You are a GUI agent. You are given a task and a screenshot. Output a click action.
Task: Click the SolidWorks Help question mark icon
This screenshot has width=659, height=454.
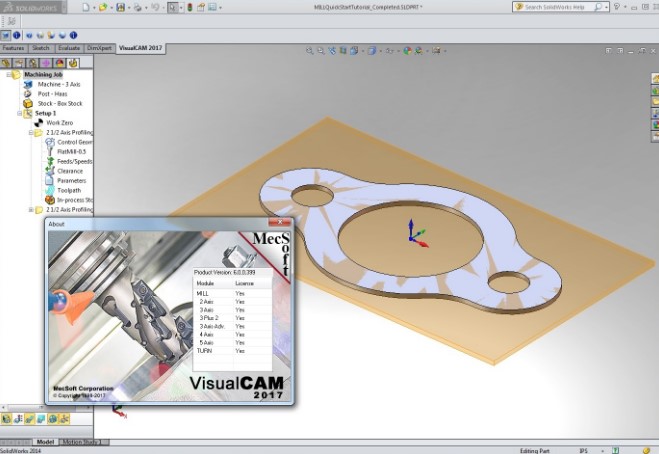[x=617, y=7]
